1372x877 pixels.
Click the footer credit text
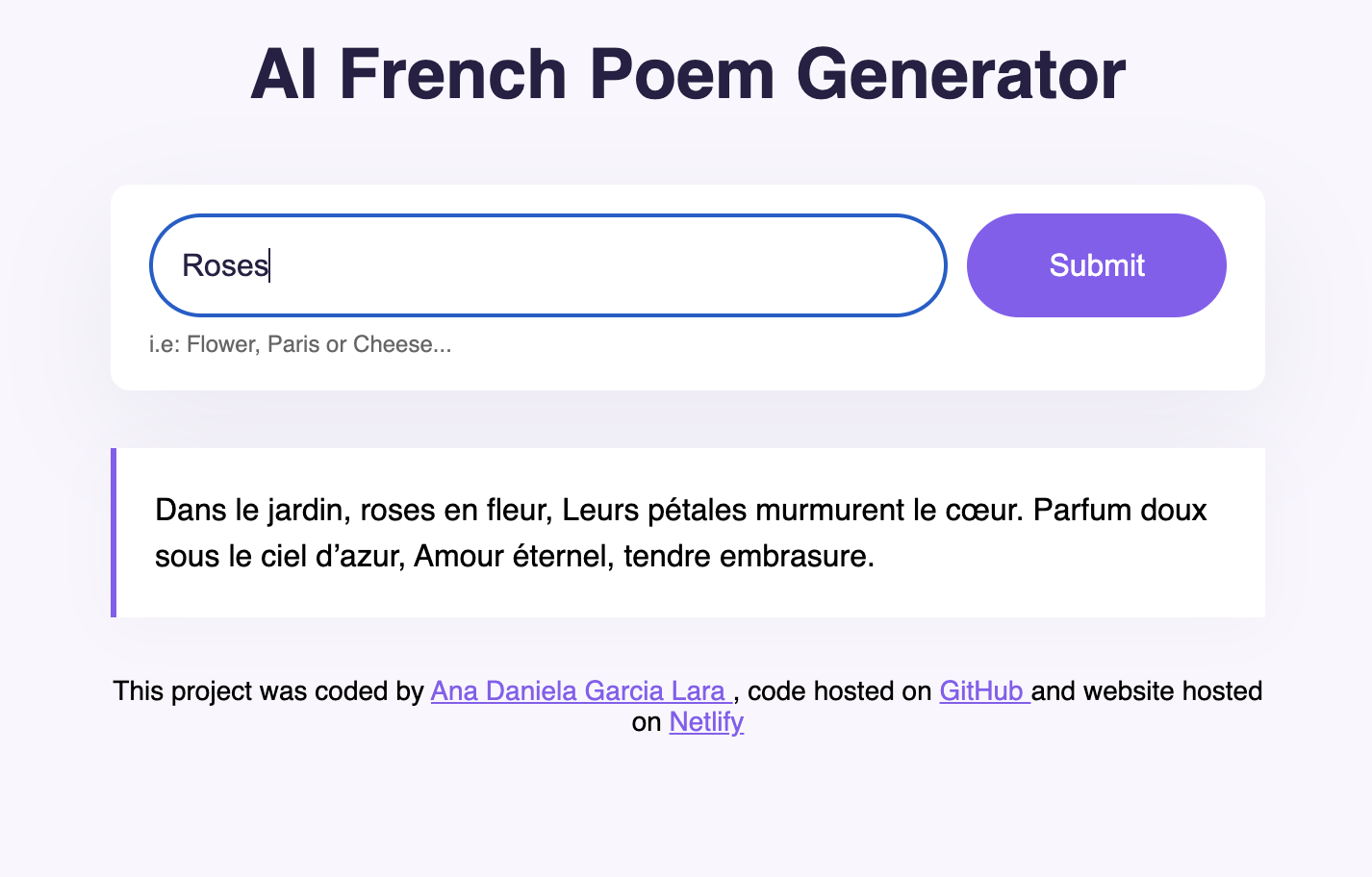coord(269,690)
